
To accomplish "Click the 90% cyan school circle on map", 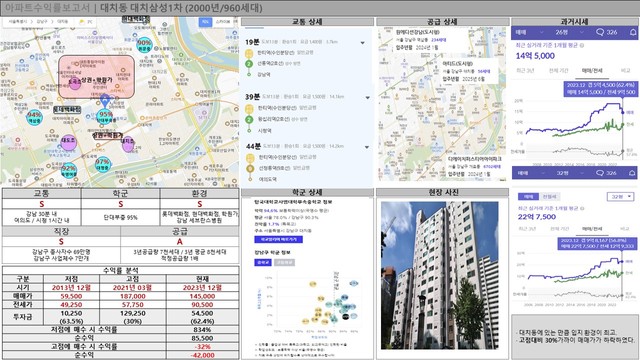I will 144,45.
